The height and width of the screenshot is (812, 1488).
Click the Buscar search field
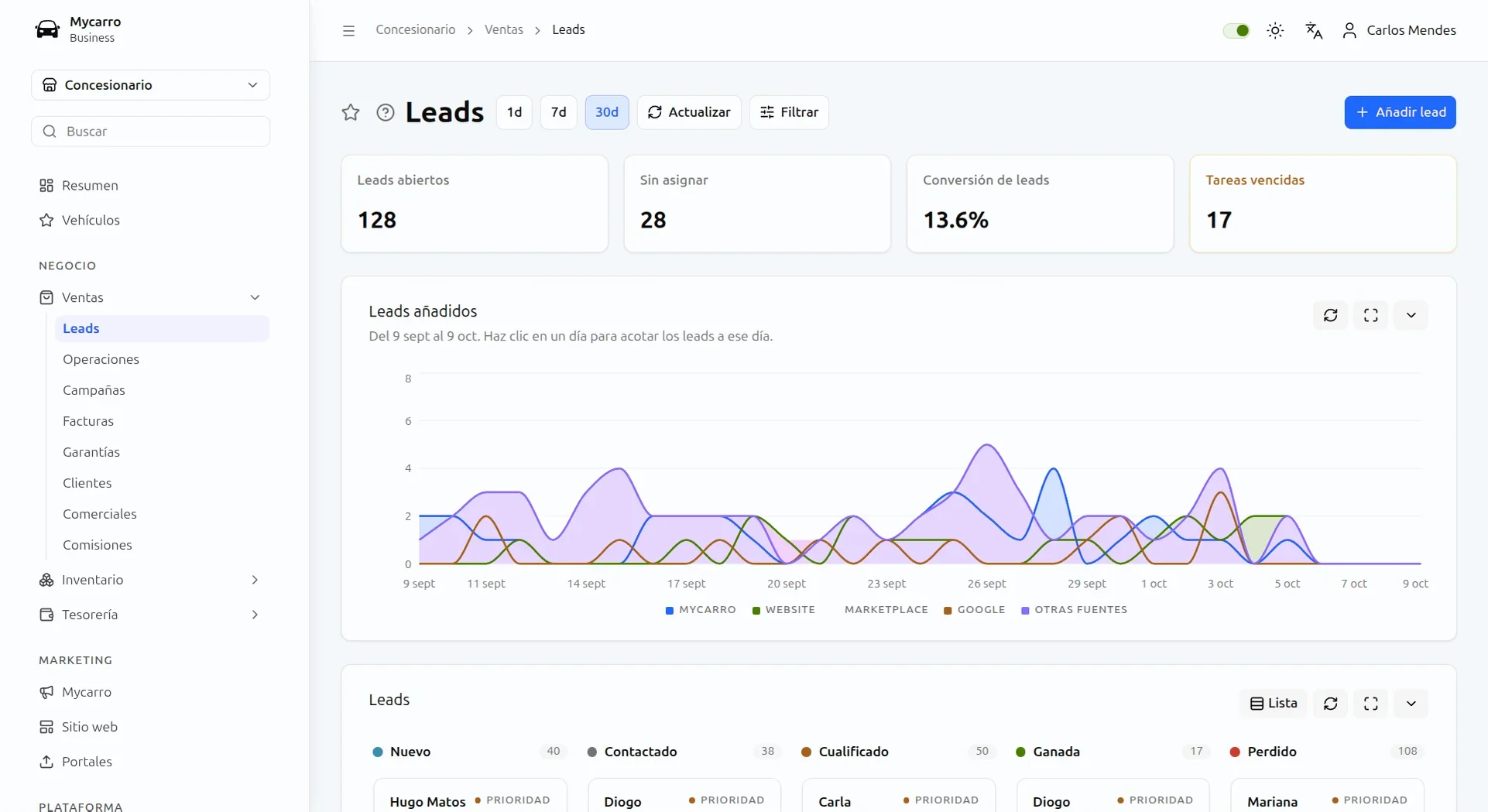click(x=151, y=132)
